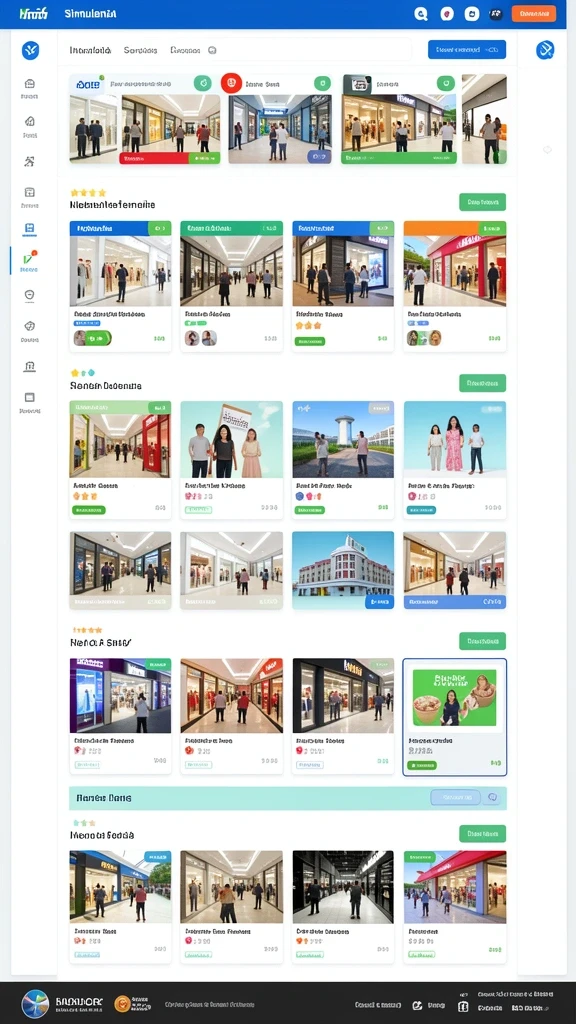Click the shield icon in the left sidebar

(29, 296)
